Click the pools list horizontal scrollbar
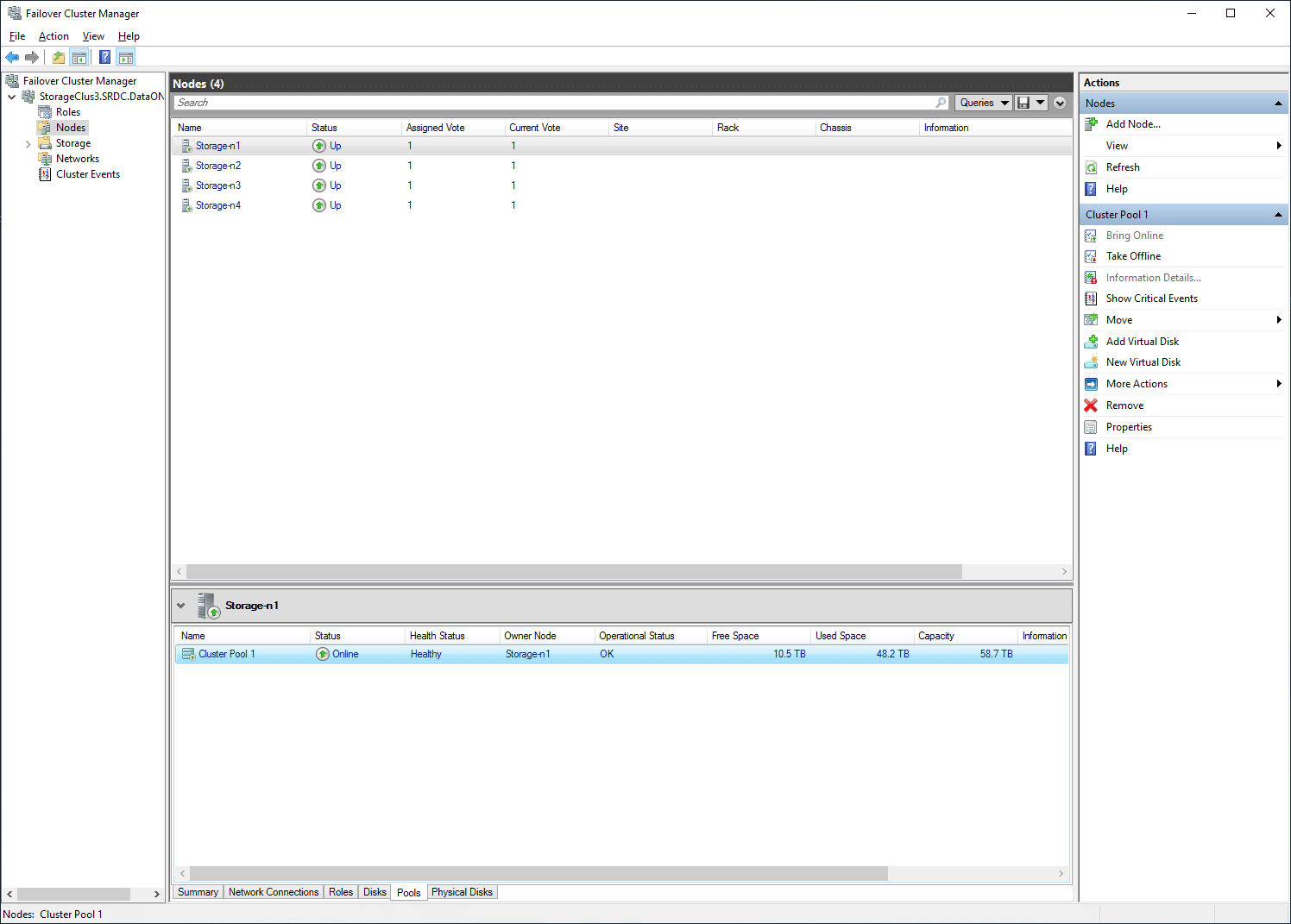The image size is (1291, 924). pyautogui.click(x=538, y=873)
